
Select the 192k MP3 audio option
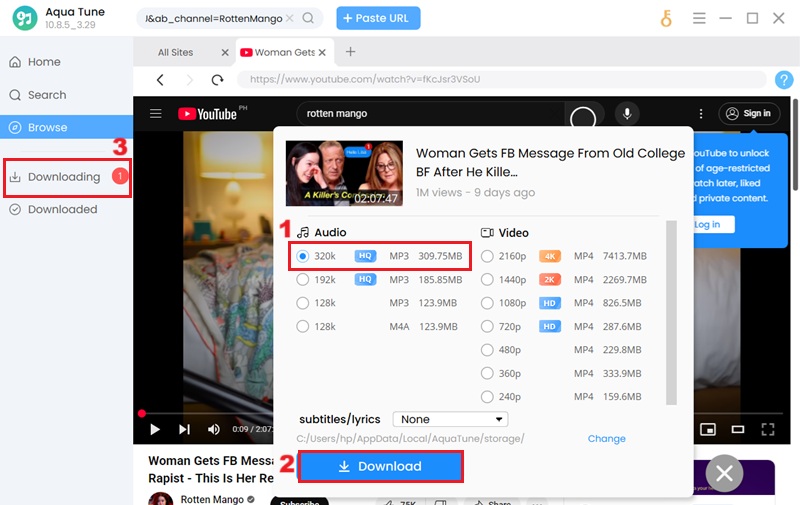[303, 280]
